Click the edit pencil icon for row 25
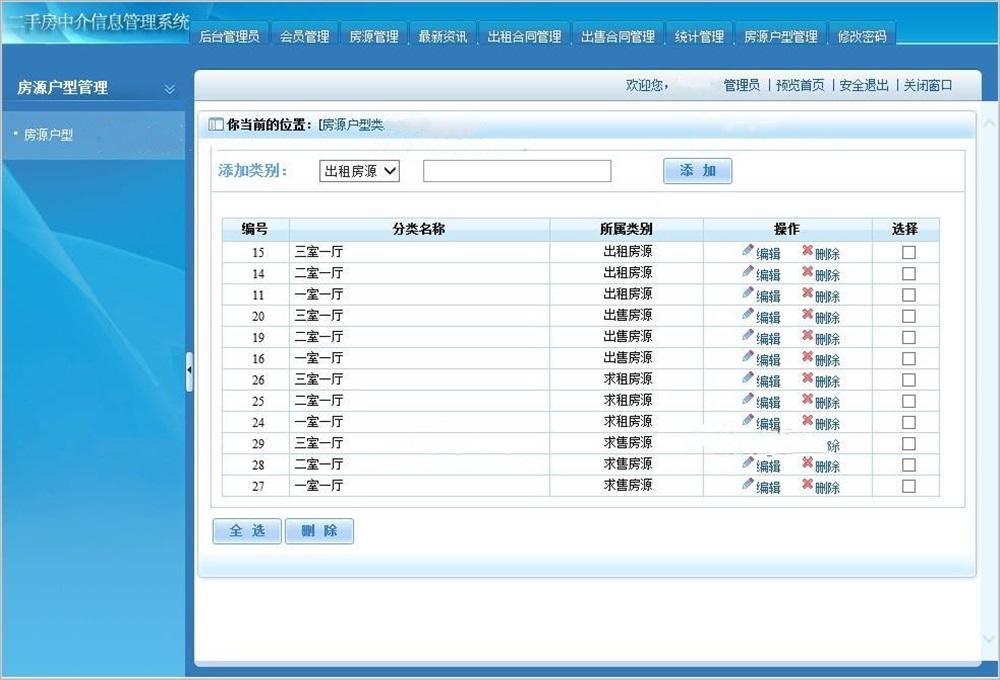 pos(748,399)
